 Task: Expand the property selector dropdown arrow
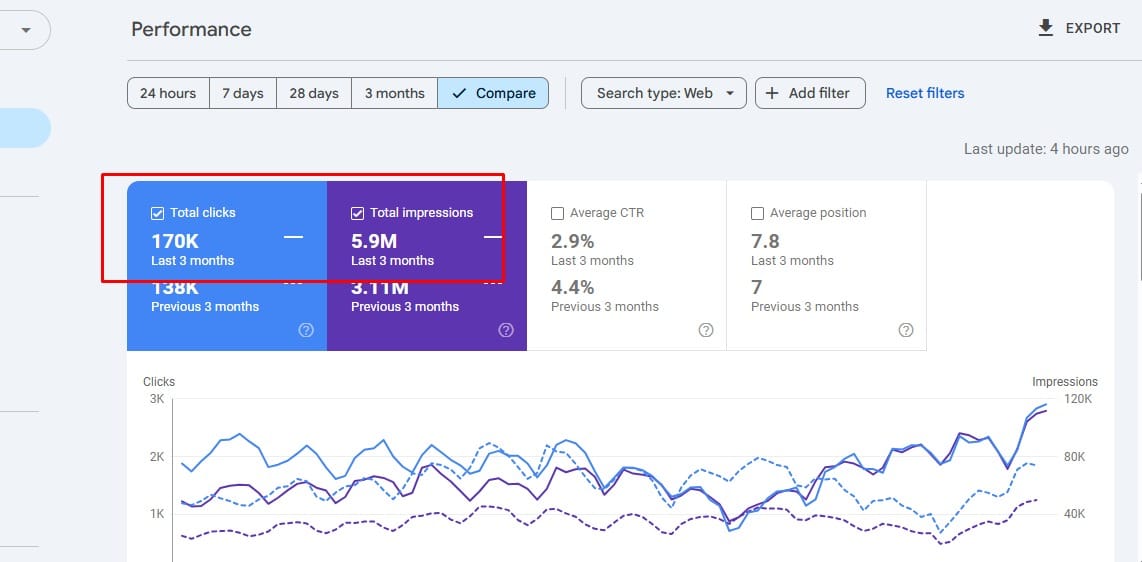coord(26,30)
